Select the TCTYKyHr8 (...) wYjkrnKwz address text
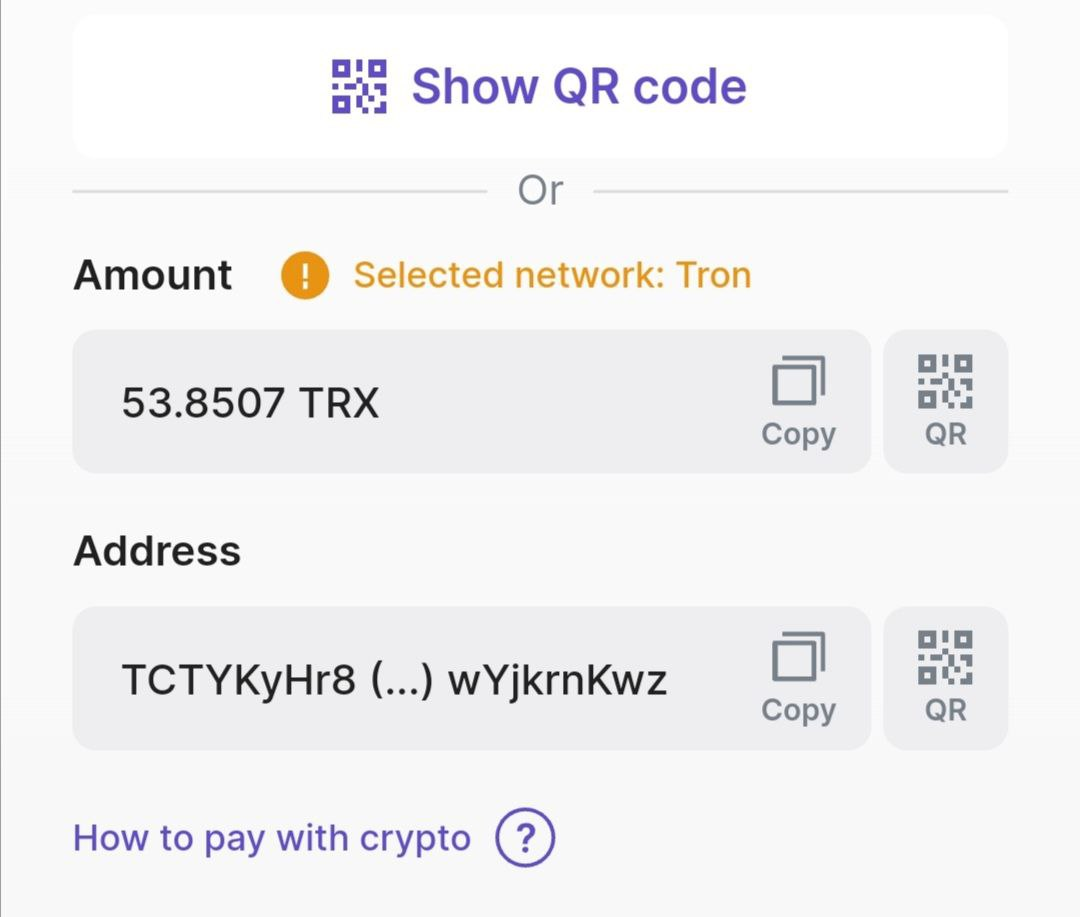Image resolution: width=1080 pixels, height=917 pixels. point(393,680)
